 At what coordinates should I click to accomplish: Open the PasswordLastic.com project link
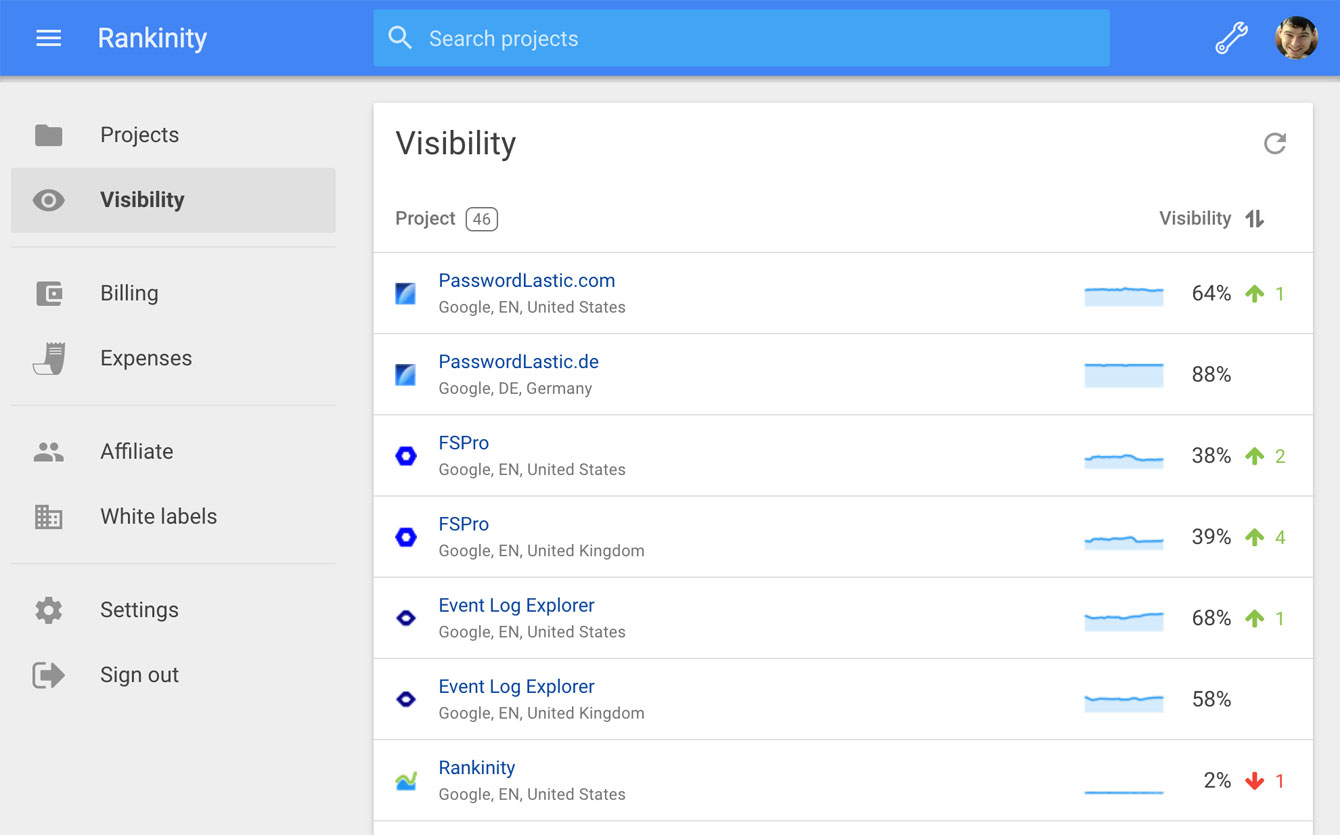(527, 281)
